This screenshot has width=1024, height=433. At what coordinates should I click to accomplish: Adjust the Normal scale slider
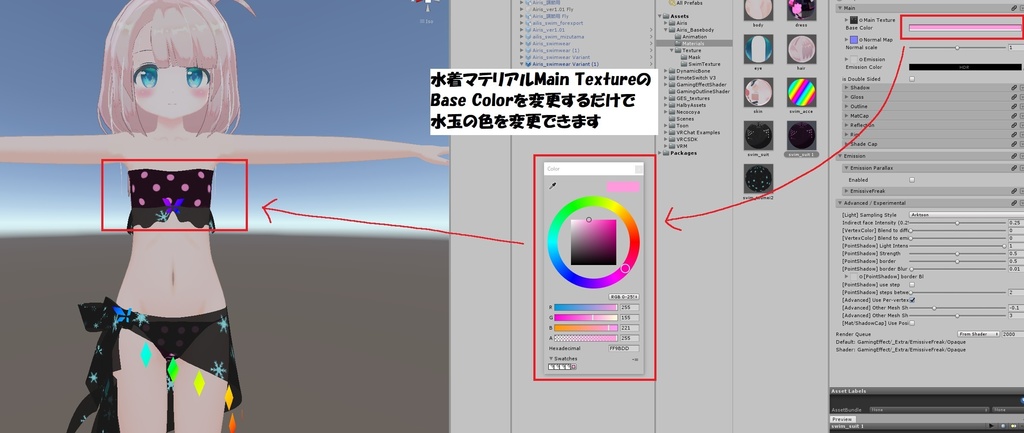point(957,48)
